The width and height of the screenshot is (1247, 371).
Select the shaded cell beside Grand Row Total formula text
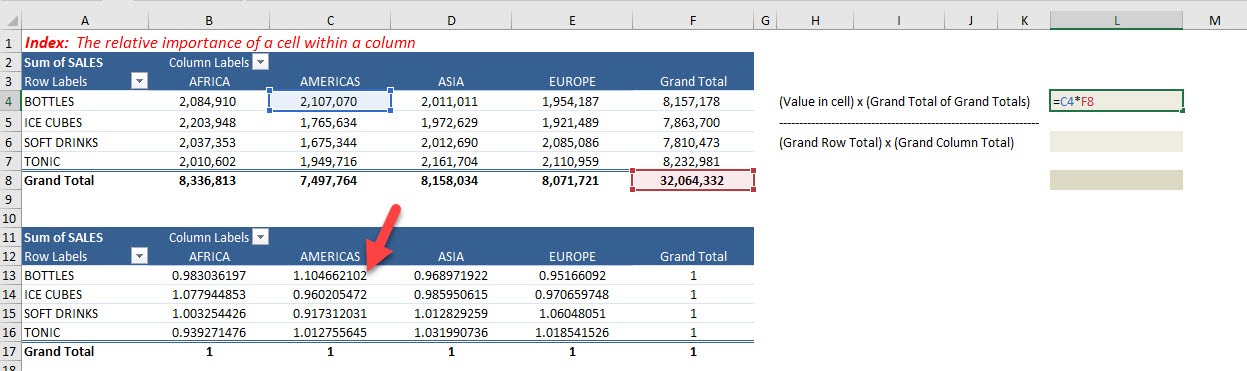click(1116, 141)
